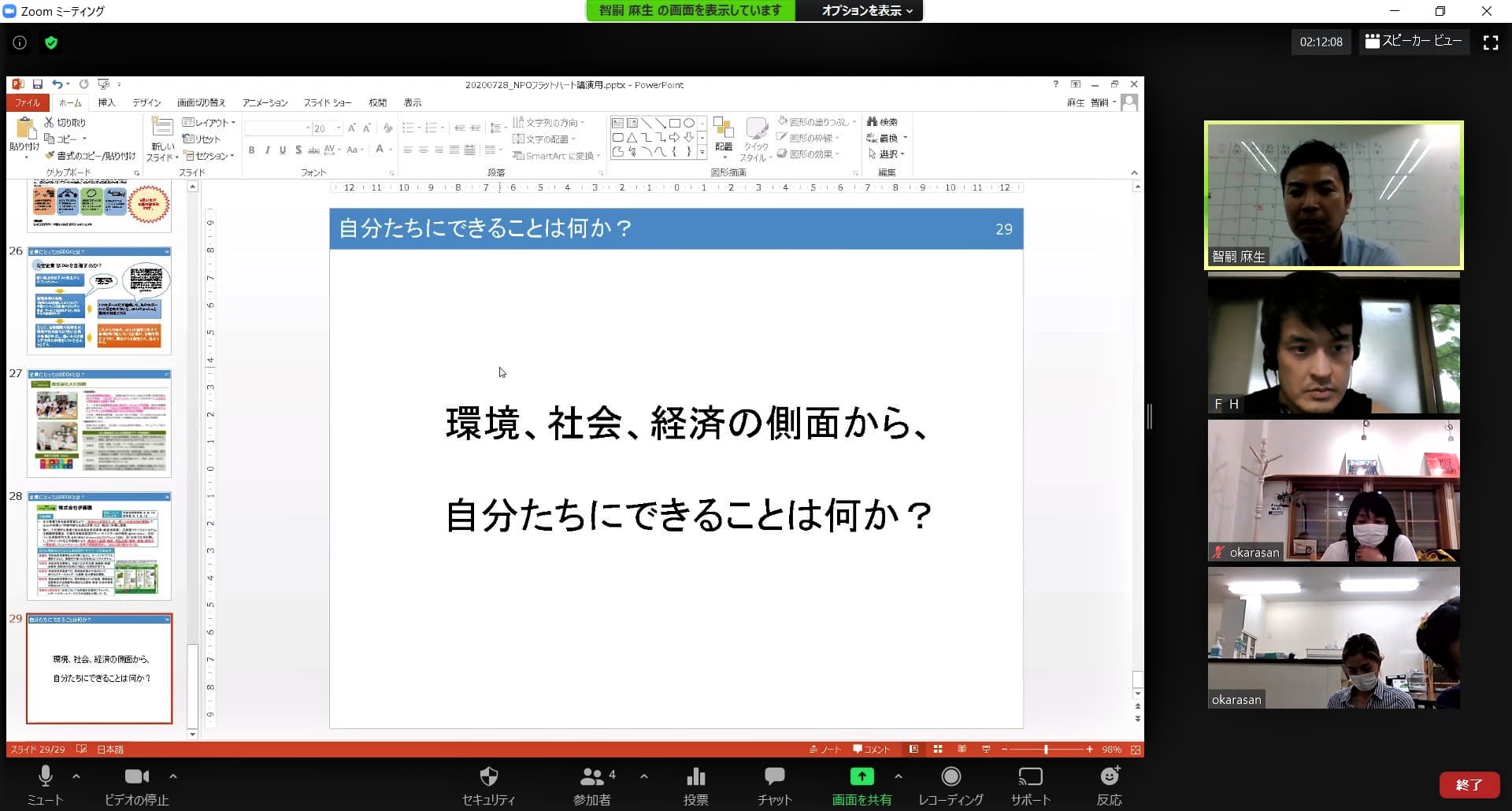The image size is (1512, 811).
Task: Open the オプションを表示 dropdown
Action: pyautogui.click(x=866, y=10)
